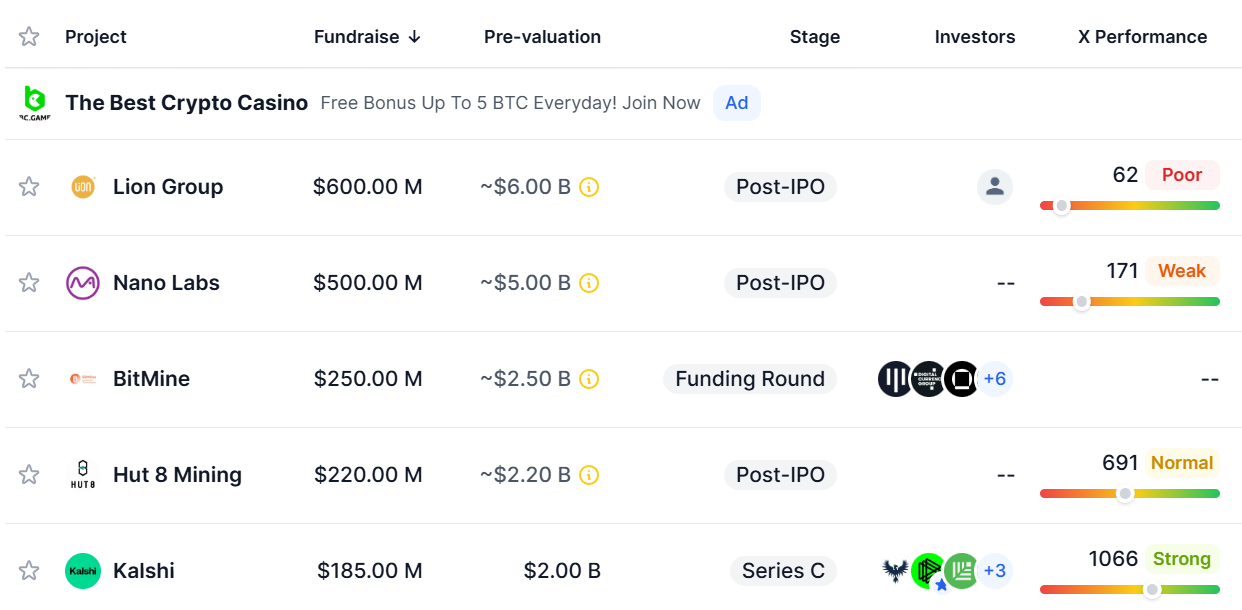This screenshot has width=1242, height=610.
Task: Click info icon beside Lion Group pre-valuation
Action: click(589, 187)
